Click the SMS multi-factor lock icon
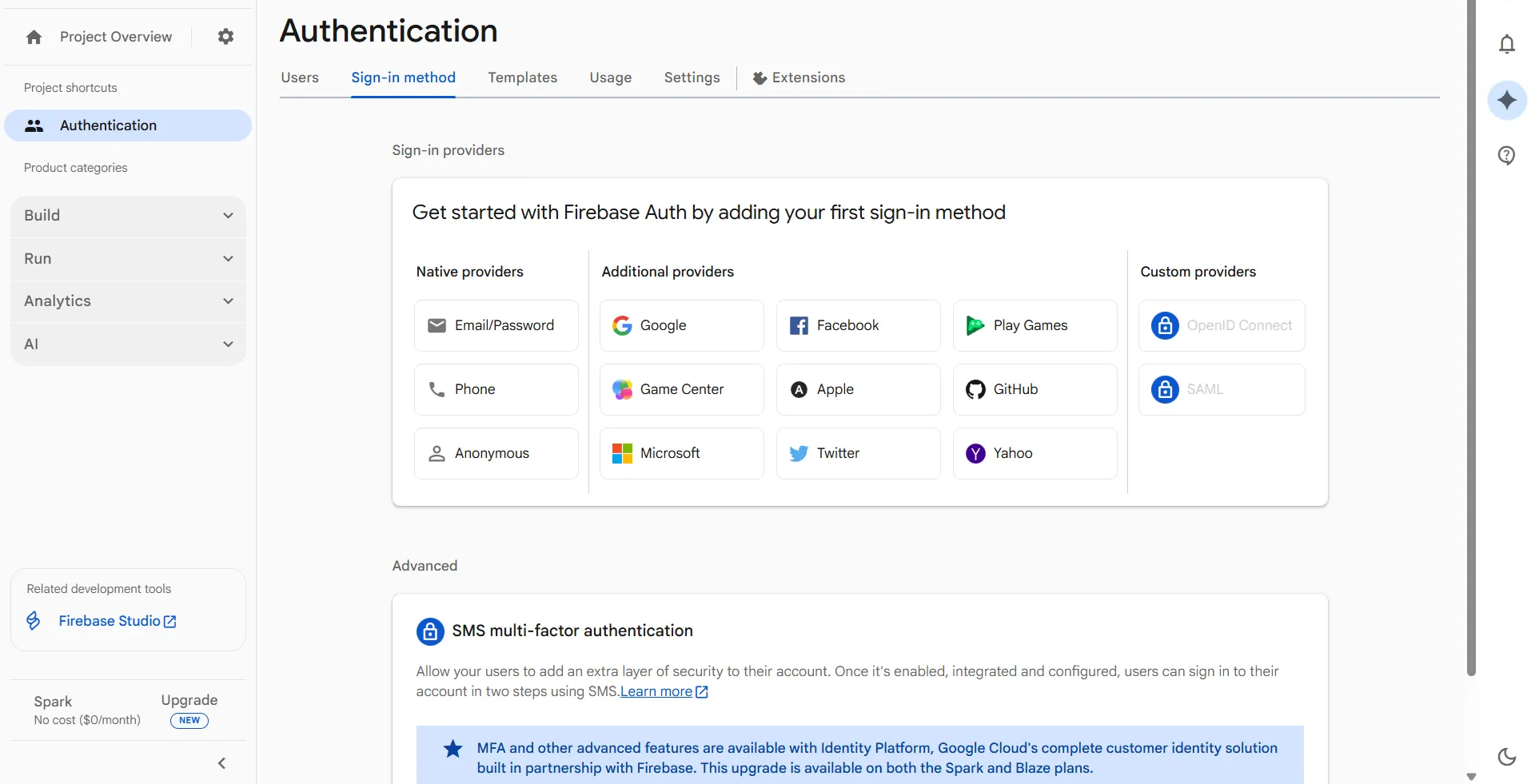This screenshot has height=784, width=1535. click(x=430, y=631)
